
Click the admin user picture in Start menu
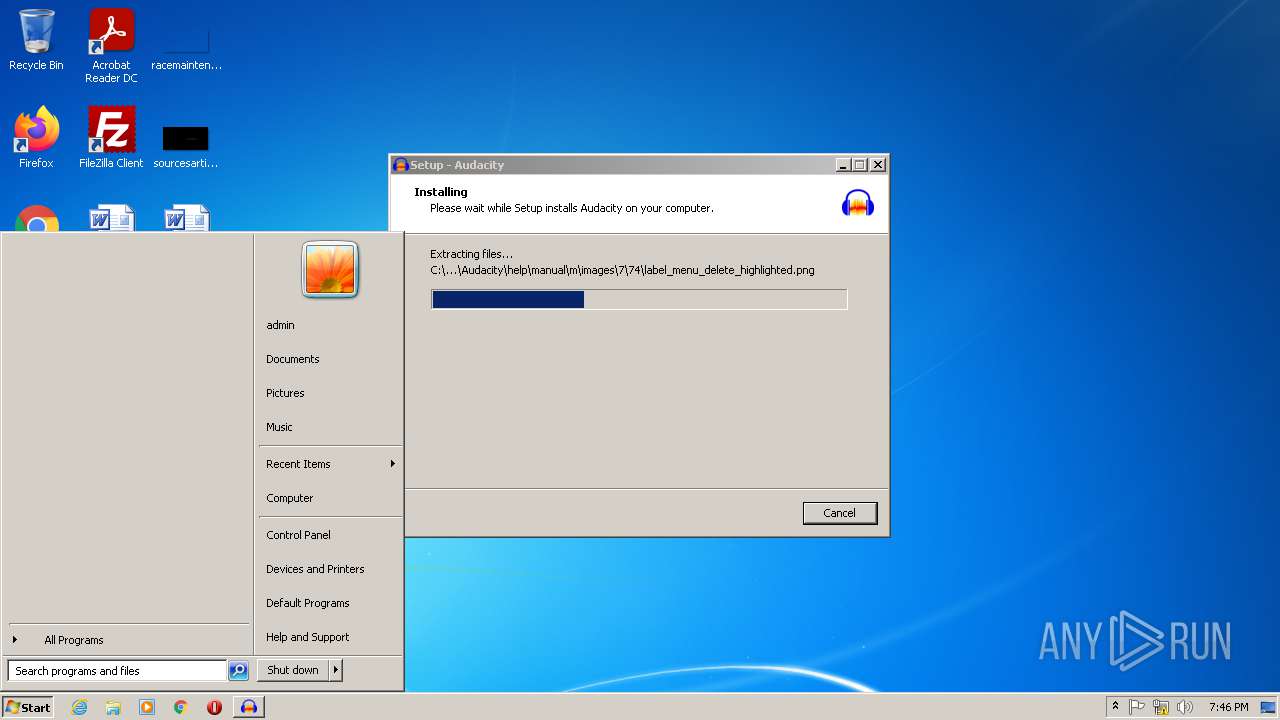[x=330, y=270]
